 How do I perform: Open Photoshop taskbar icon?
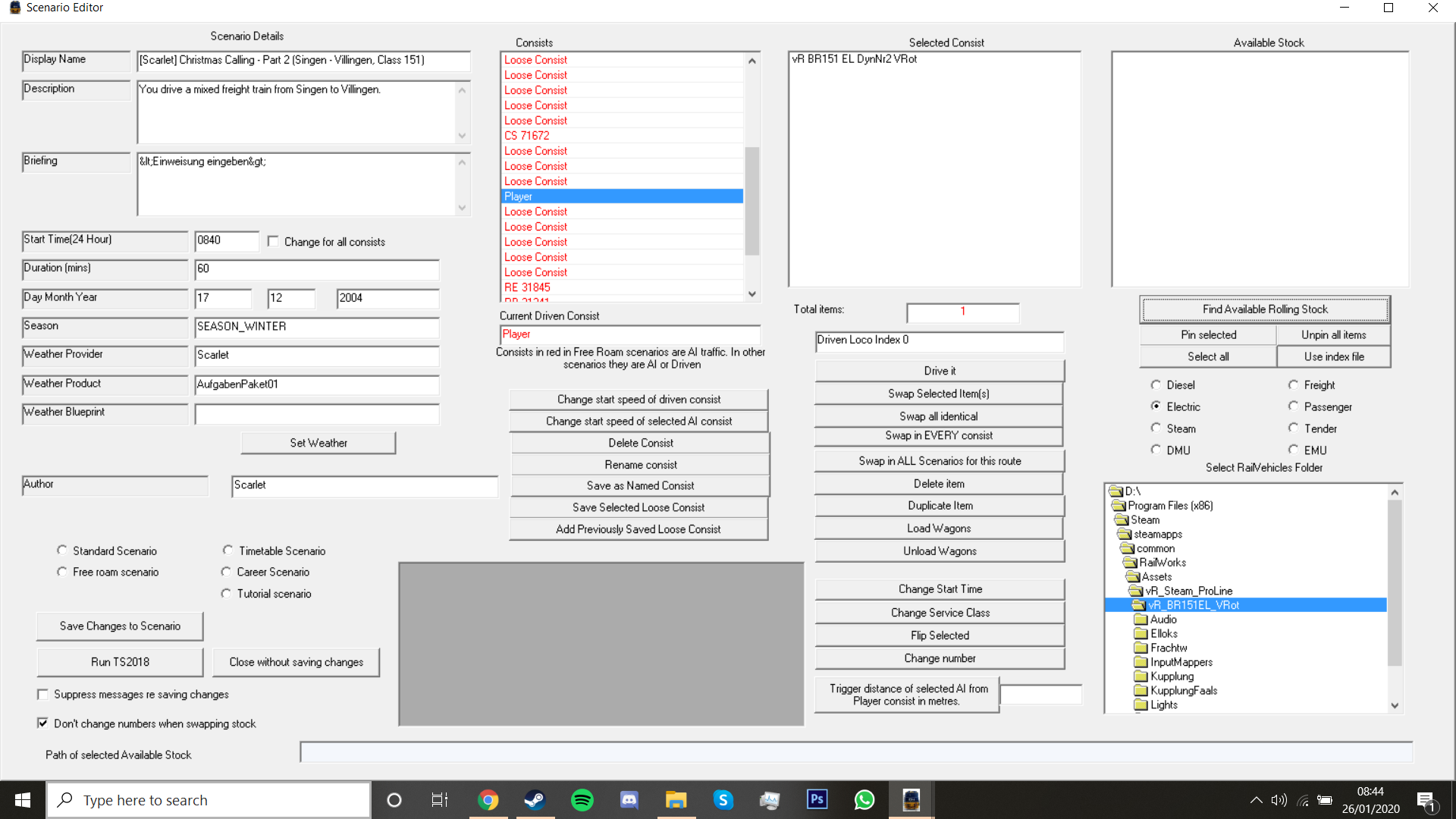817,800
